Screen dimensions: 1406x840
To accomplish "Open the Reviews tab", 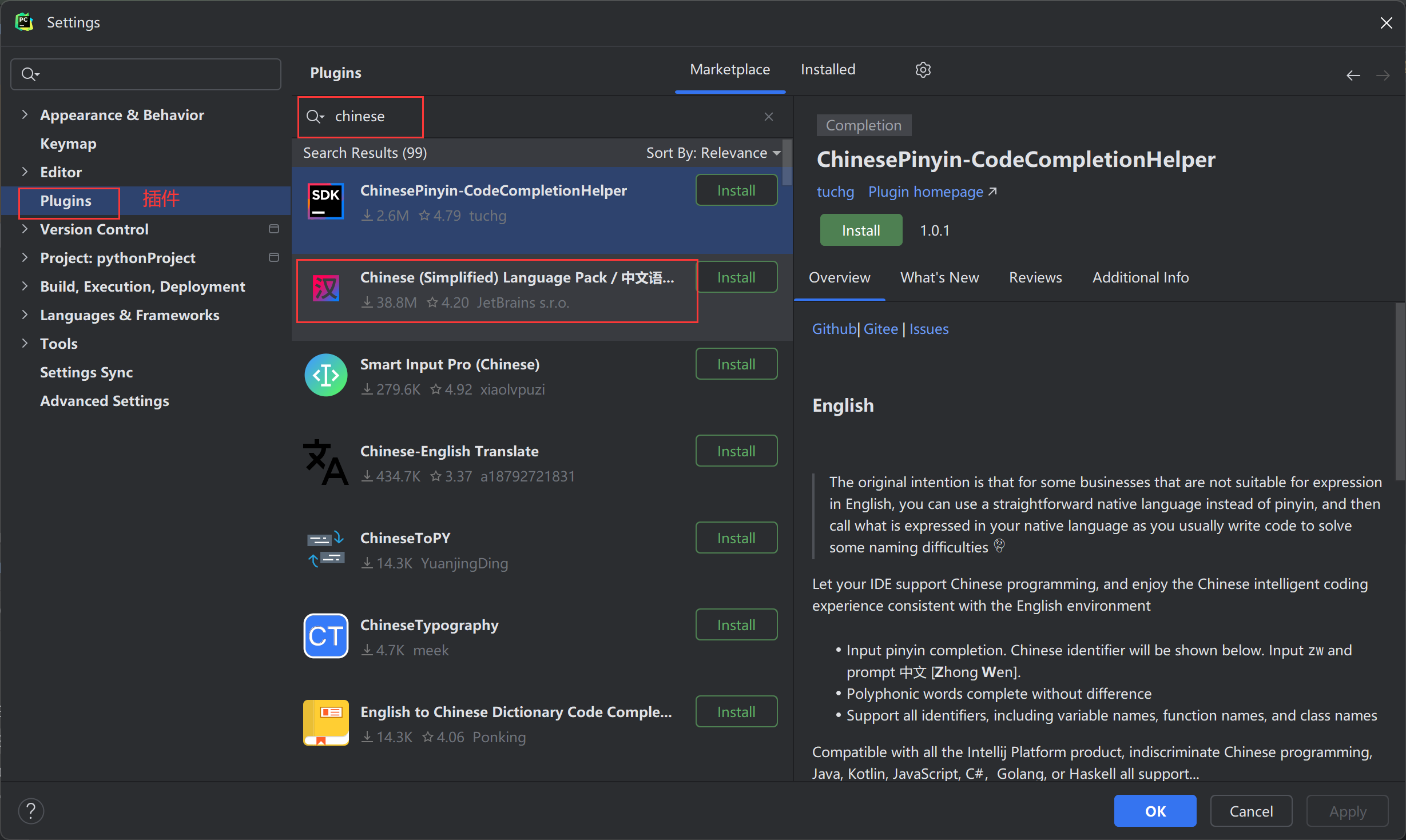I will pyautogui.click(x=1035, y=277).
